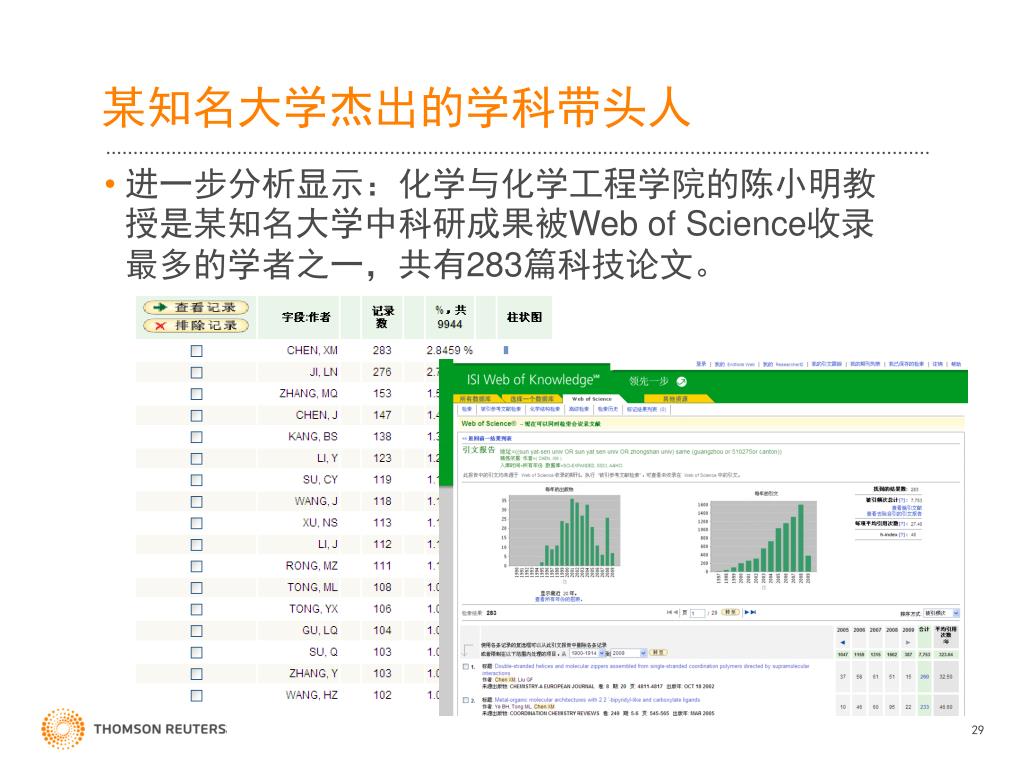Click the blue bar for CHEN, XM
1024x768 pixels.
pyautogui.click(x=506, y=350)
